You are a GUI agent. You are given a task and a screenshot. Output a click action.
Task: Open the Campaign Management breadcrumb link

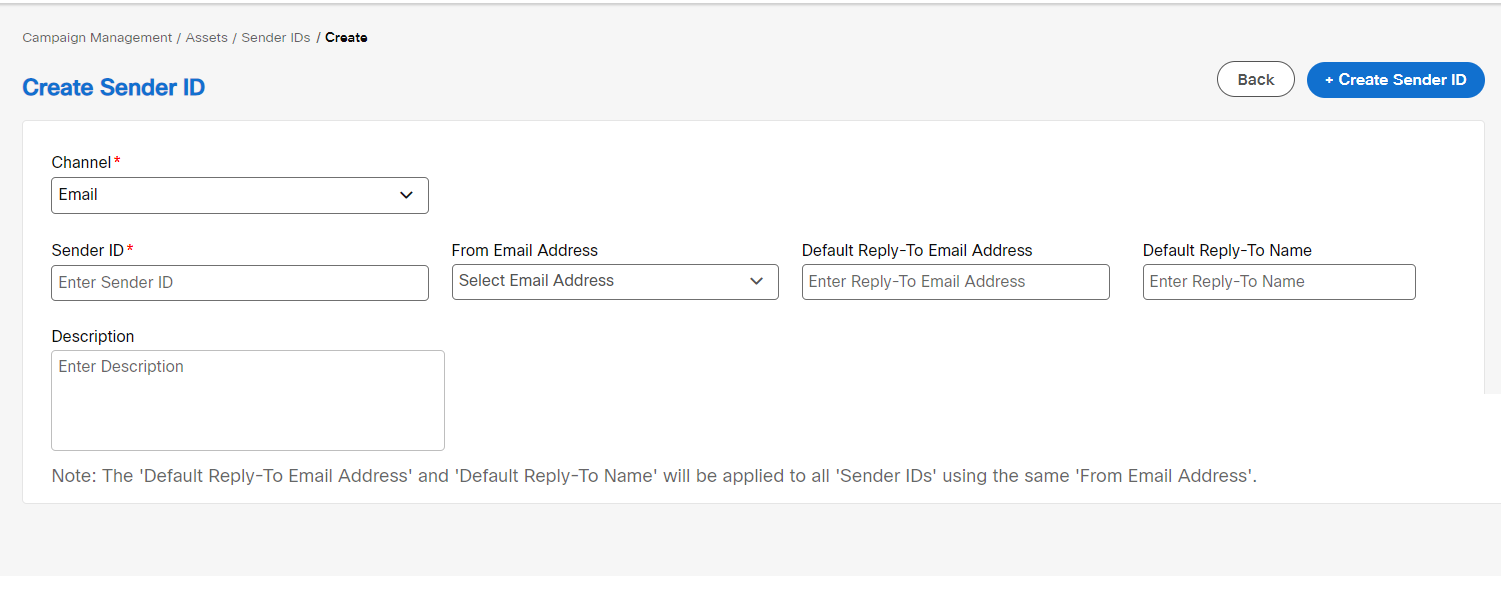click(x=96, y=37)
